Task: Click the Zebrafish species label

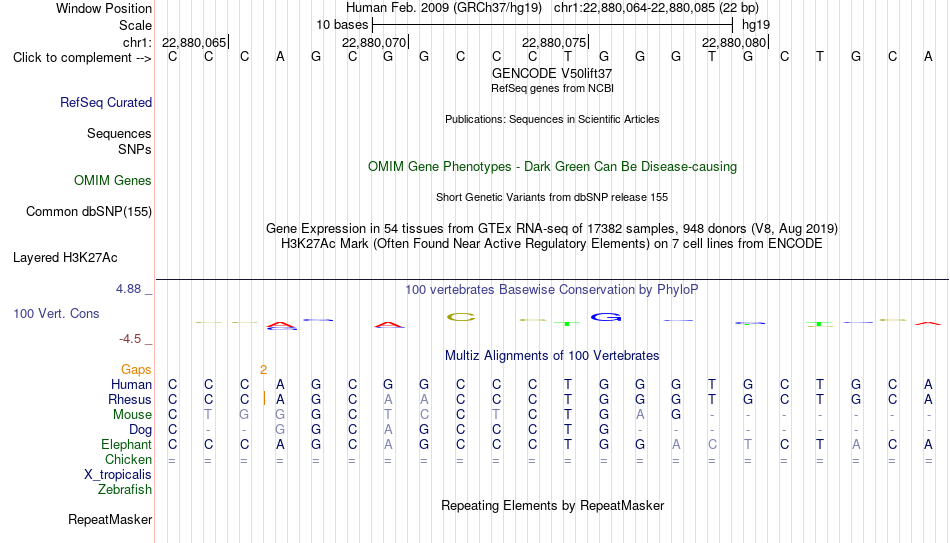Action: pyautogui.click(x=125, y=490)
